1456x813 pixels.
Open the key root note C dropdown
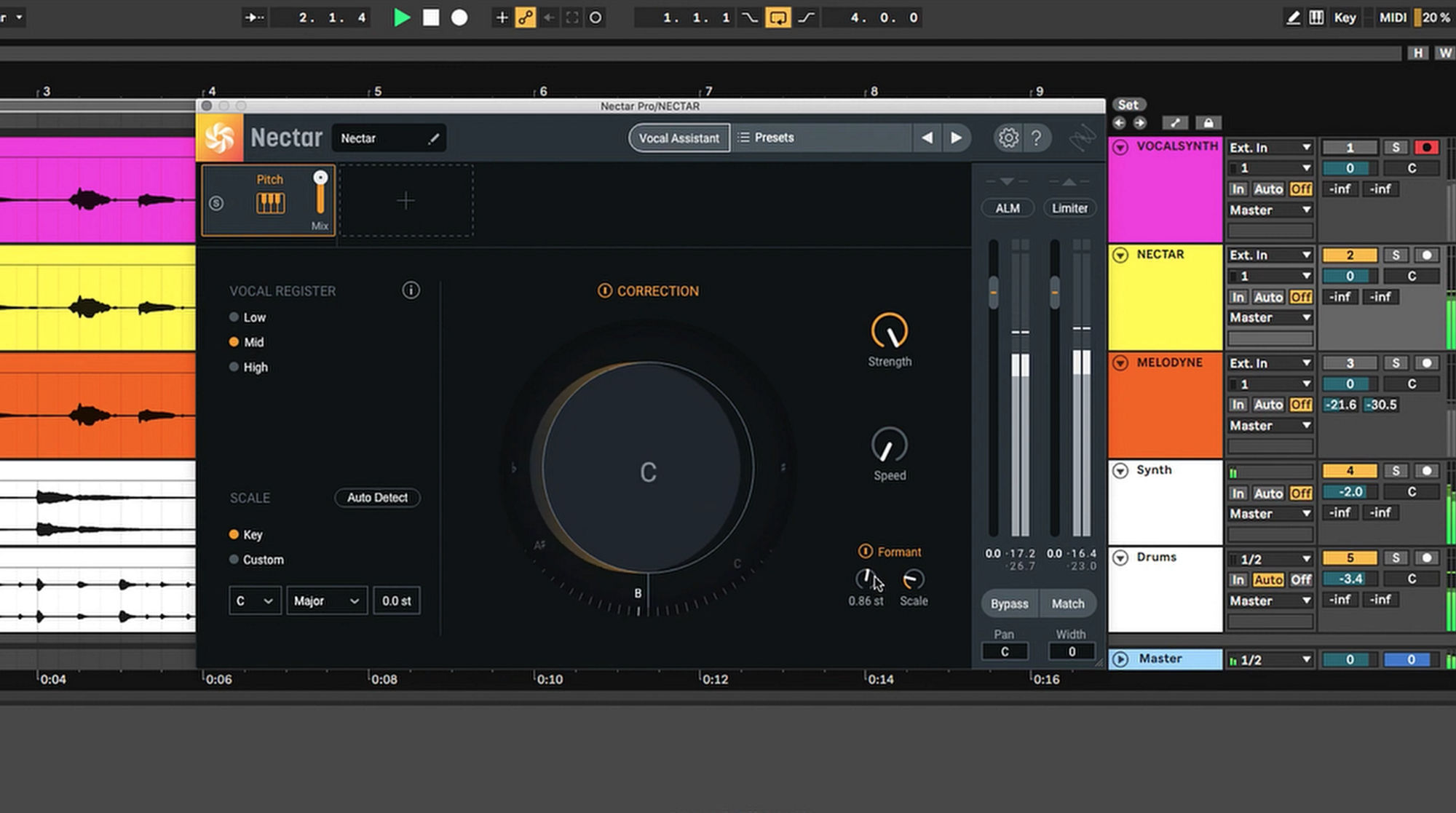click(254, 601)
